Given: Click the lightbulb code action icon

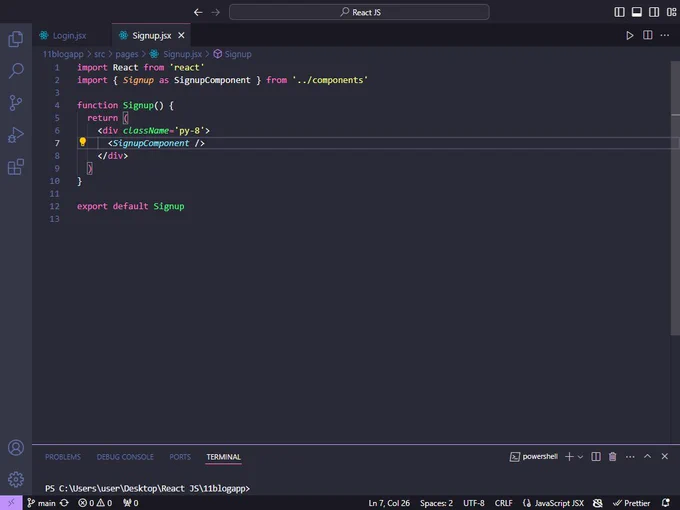Looking at the screenshot, I should coord(82,142).
